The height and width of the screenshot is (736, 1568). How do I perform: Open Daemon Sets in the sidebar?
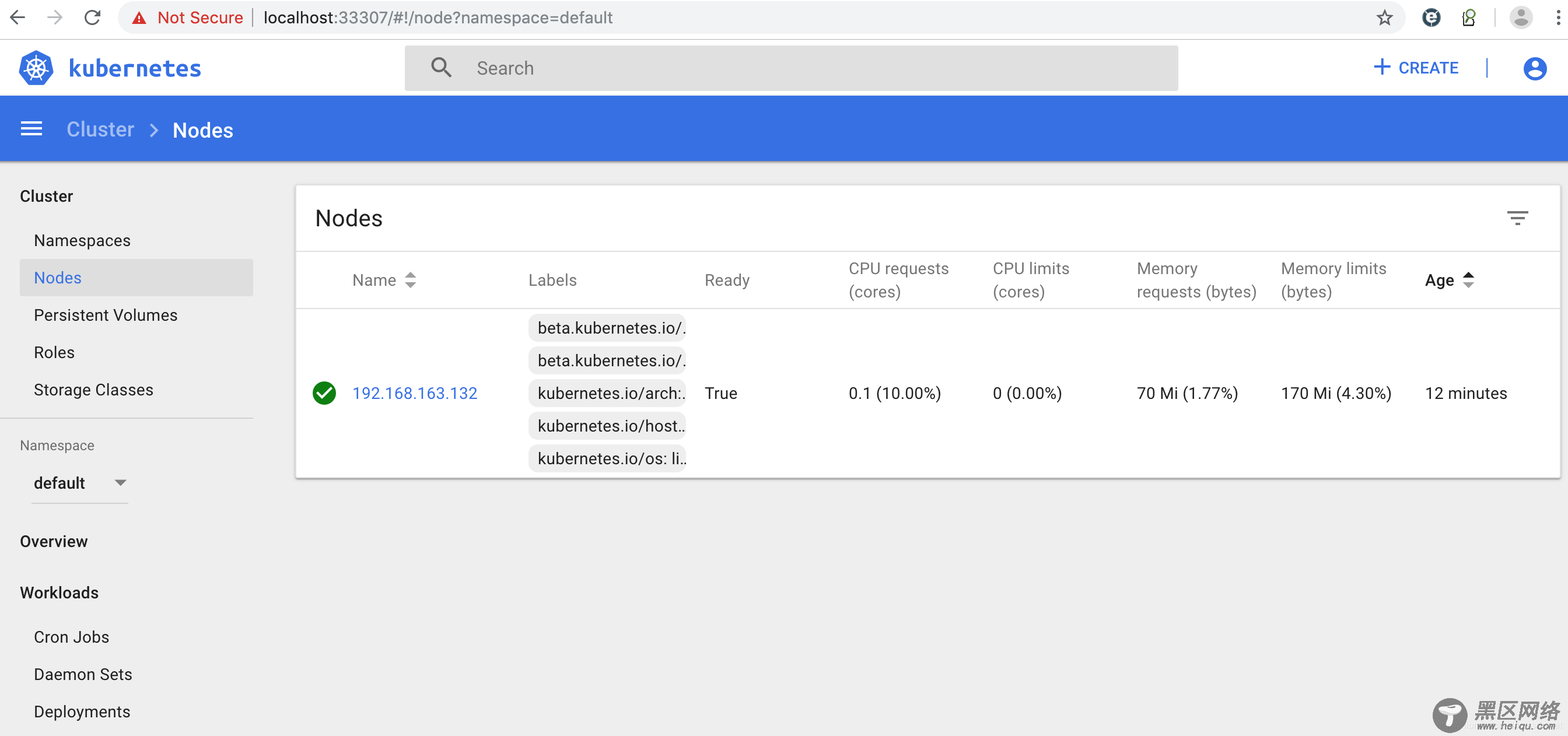coord(83,675)
